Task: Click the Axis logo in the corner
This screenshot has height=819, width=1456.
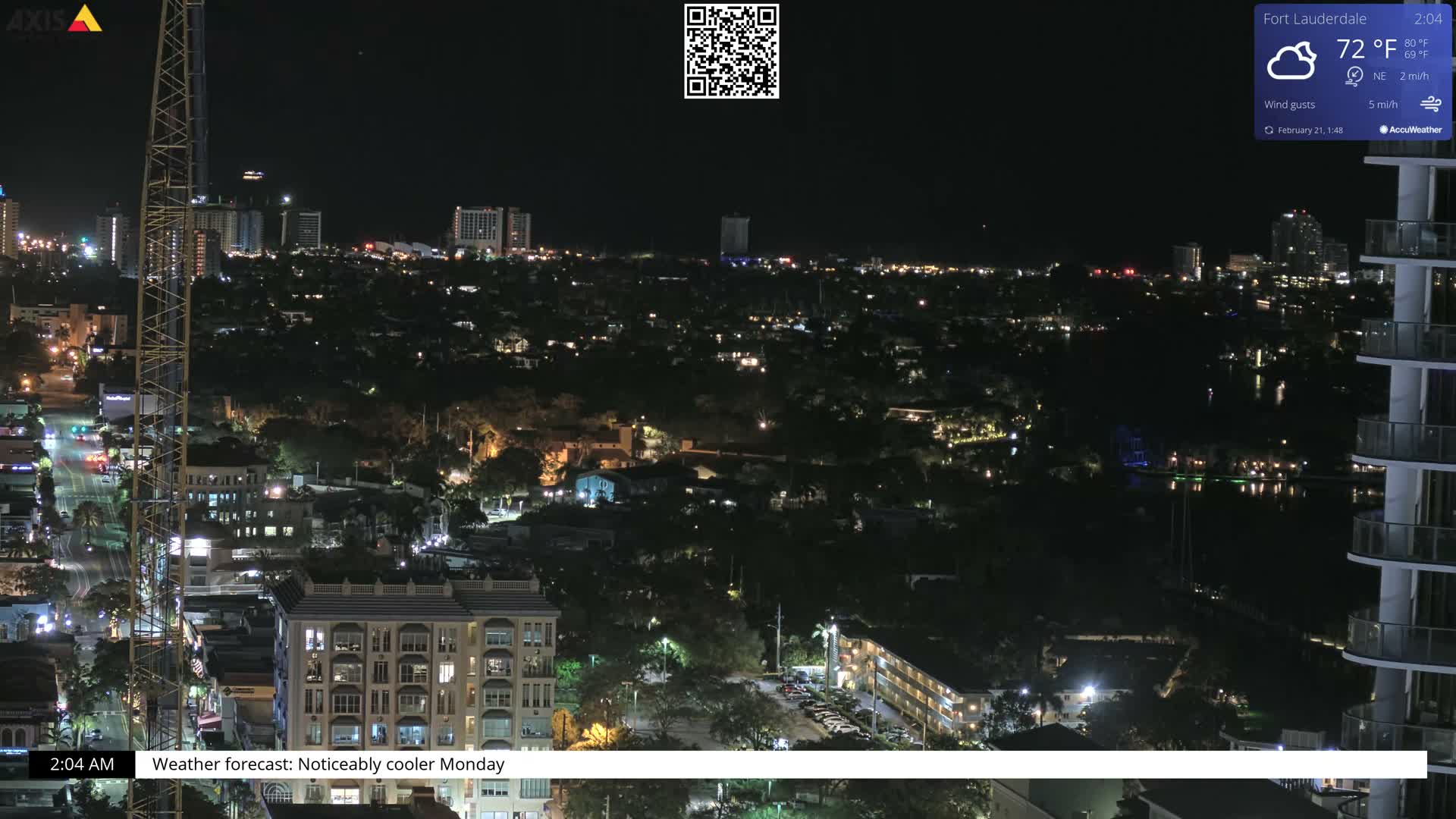Action: [x=55, y=18]
